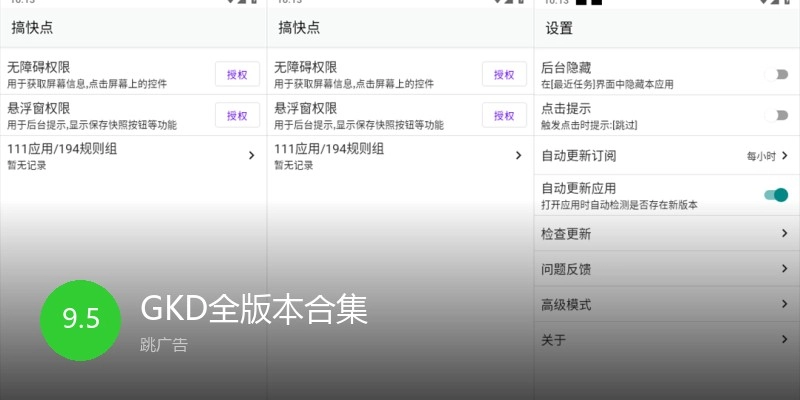The height and width of the screenshot is (400, 800).
Task: Open 每小时 option for 自动更新订阅
Action: [767, 156]
